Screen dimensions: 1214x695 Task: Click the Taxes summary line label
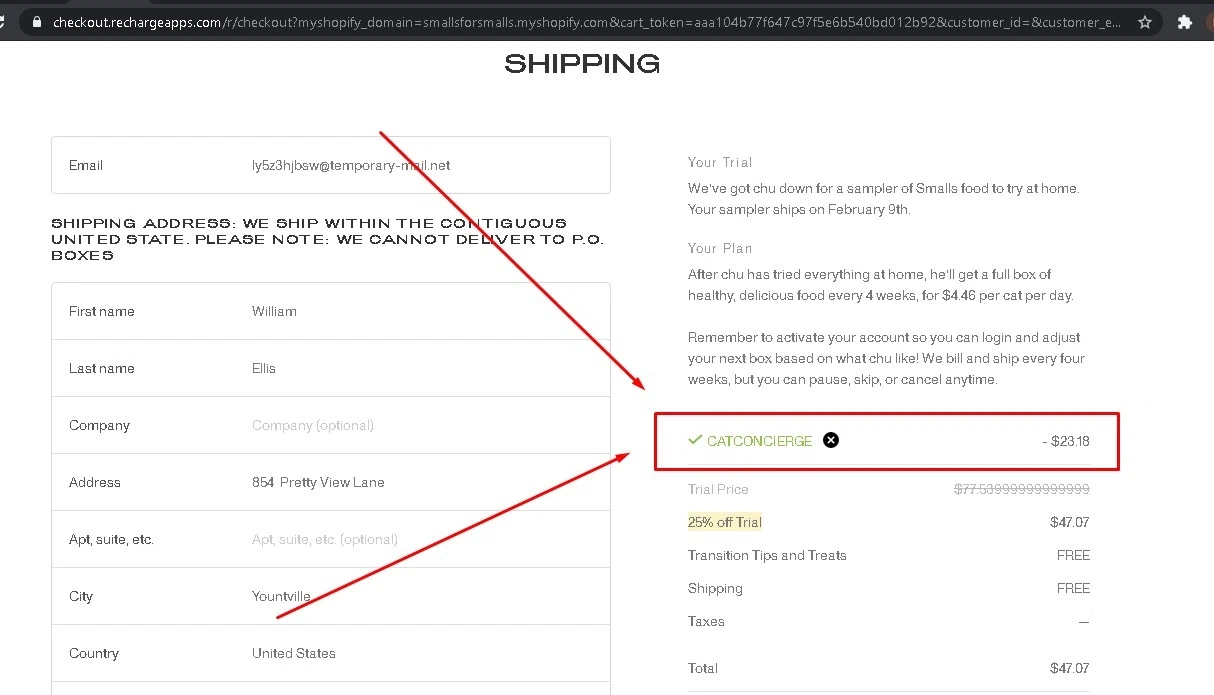tap(706, 621)
